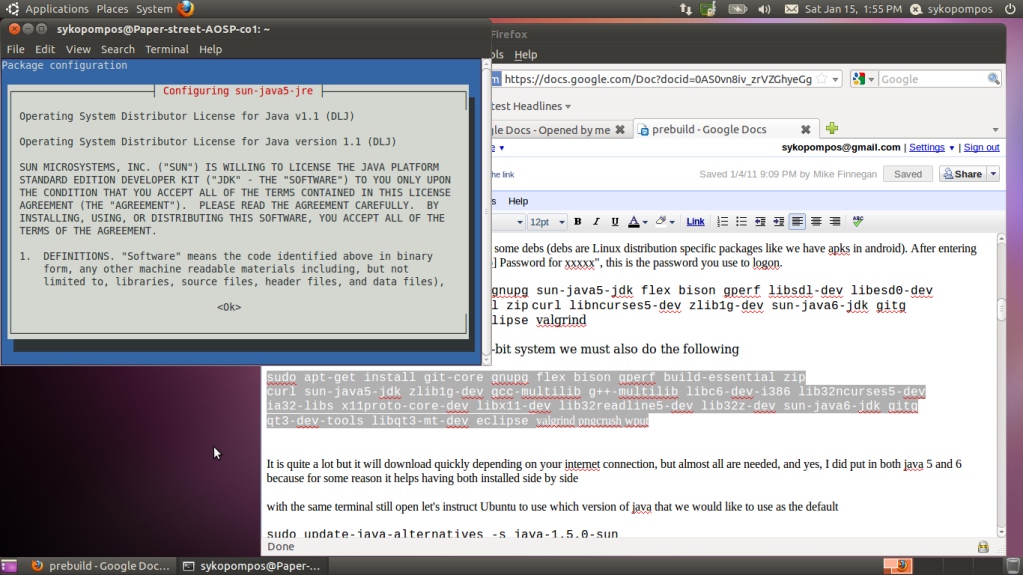This screenshot has width=1023, height=575.
Task: Click the Saved button
Action: pos(908,174)
